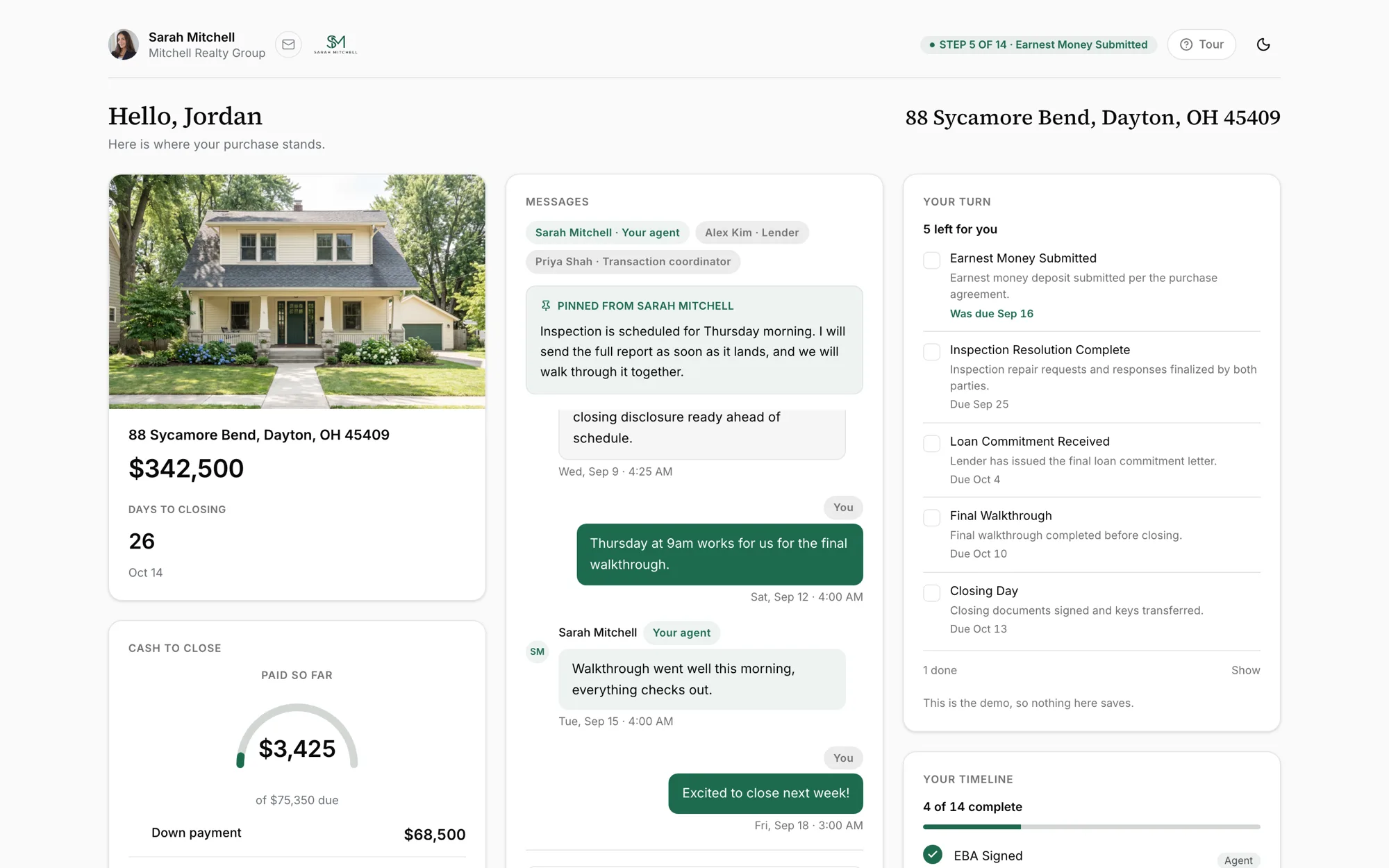Switch to Priya Shah Transaction coordinator tab
This screenshot has width=1389, height=868.
tap(633, 262)
